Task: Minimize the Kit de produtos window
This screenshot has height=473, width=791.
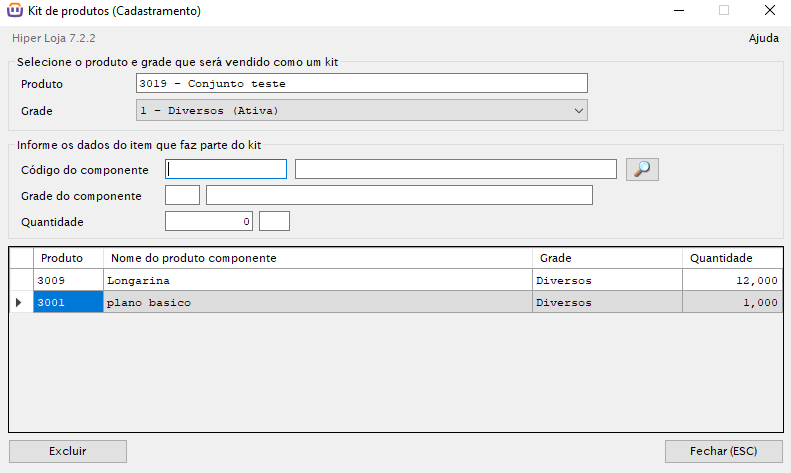Action: 679,10
